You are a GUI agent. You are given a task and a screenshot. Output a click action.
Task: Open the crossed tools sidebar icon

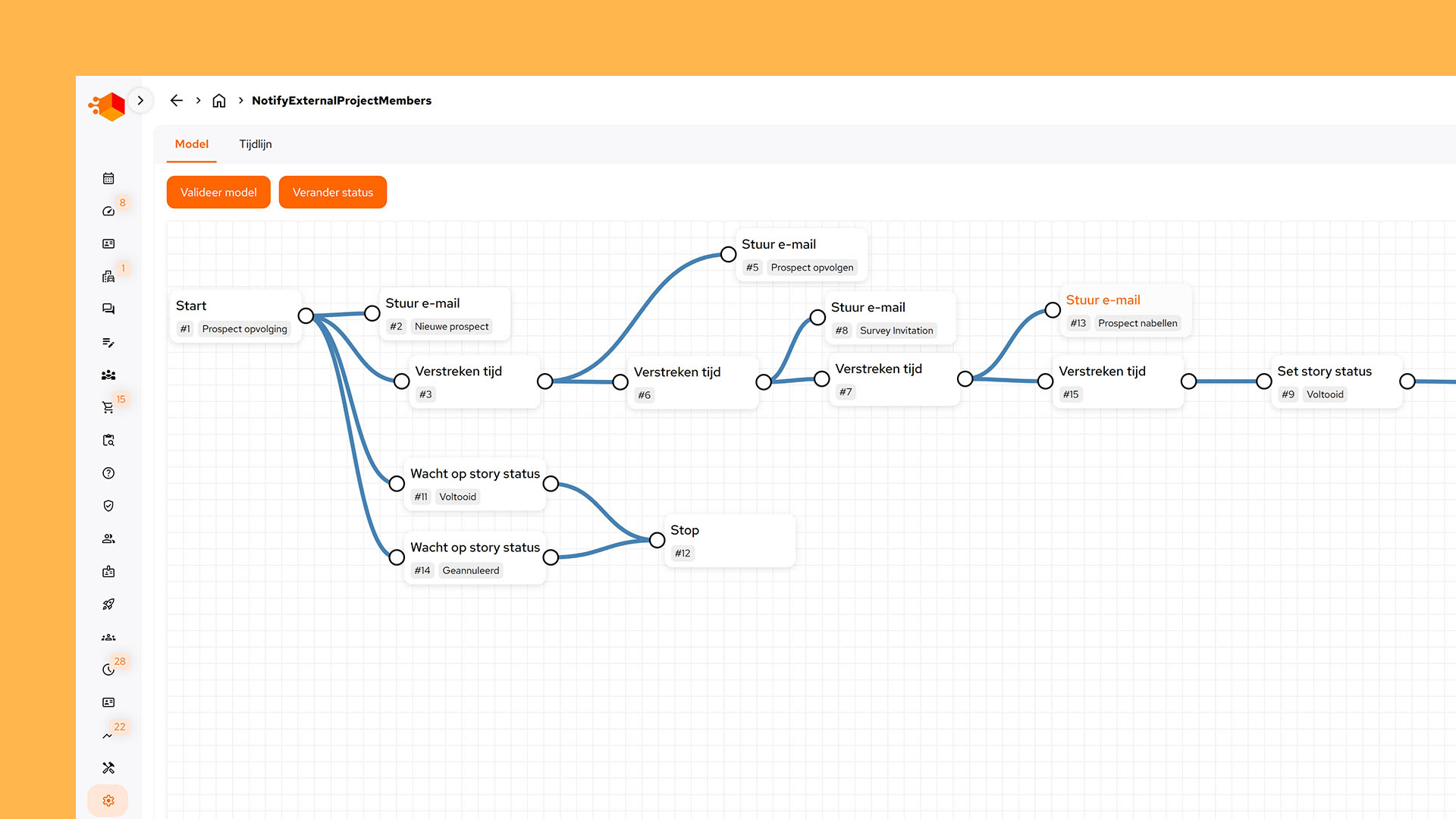click(x=108, y=768)
